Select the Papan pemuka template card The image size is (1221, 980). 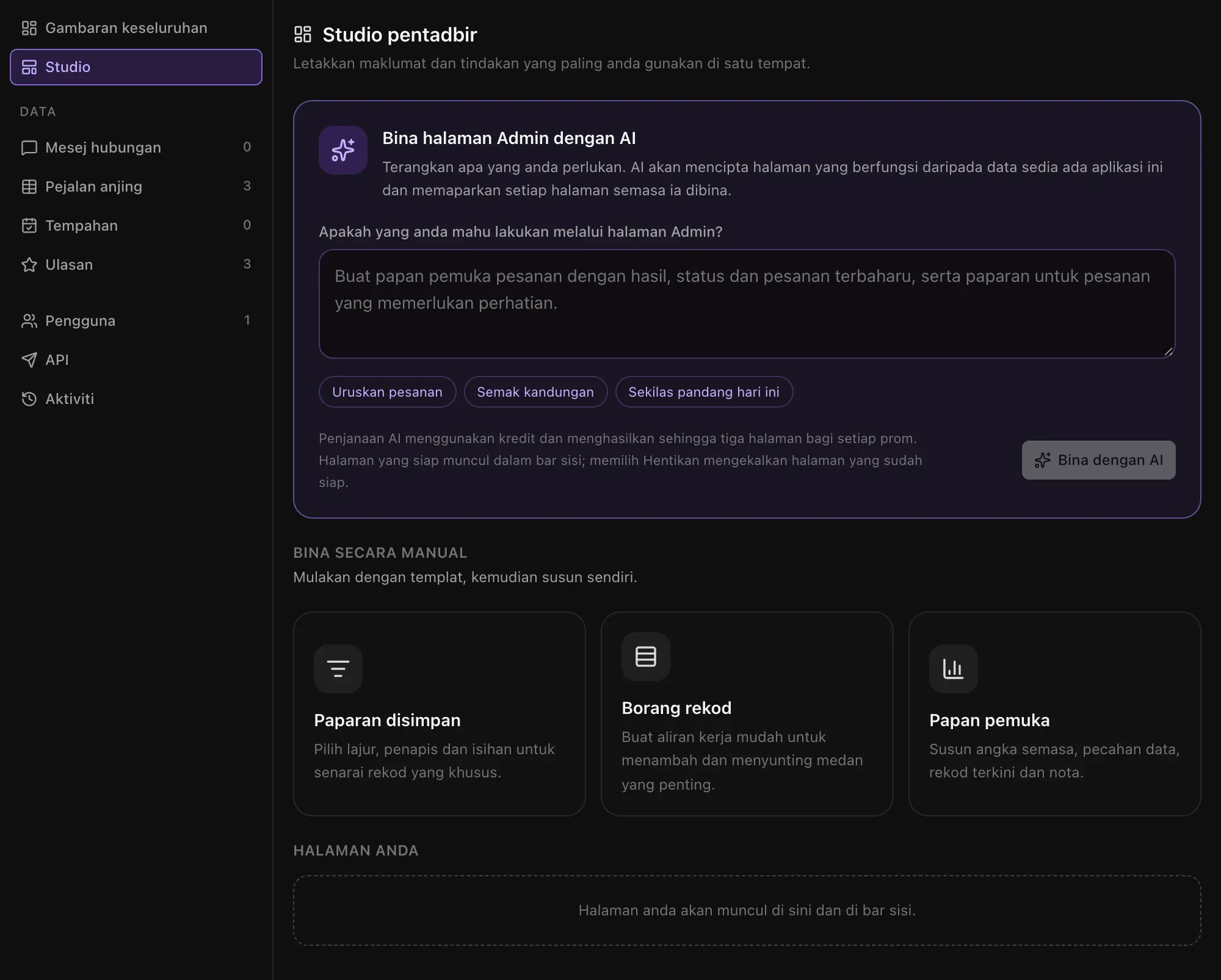coord(1054,714)
